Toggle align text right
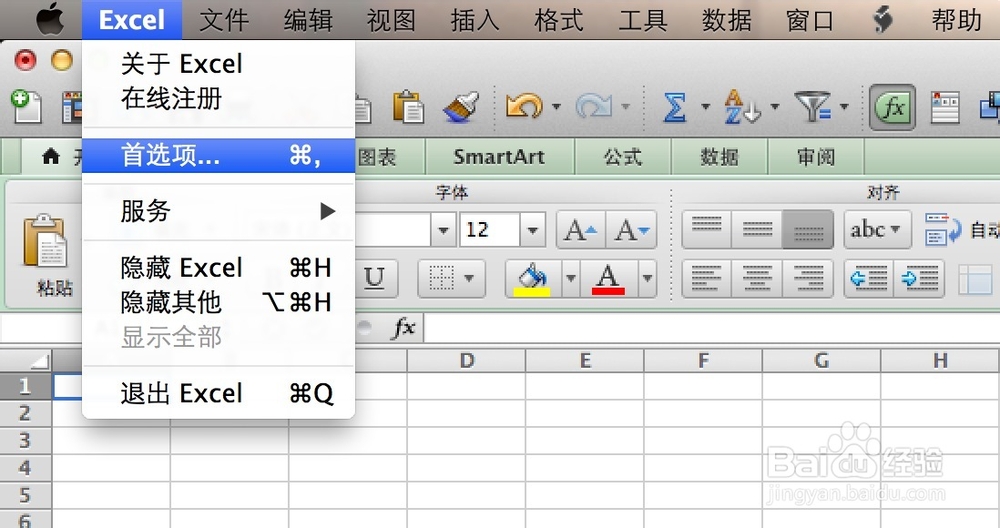This screenshot has width=1000, height=528. [808, 279]
